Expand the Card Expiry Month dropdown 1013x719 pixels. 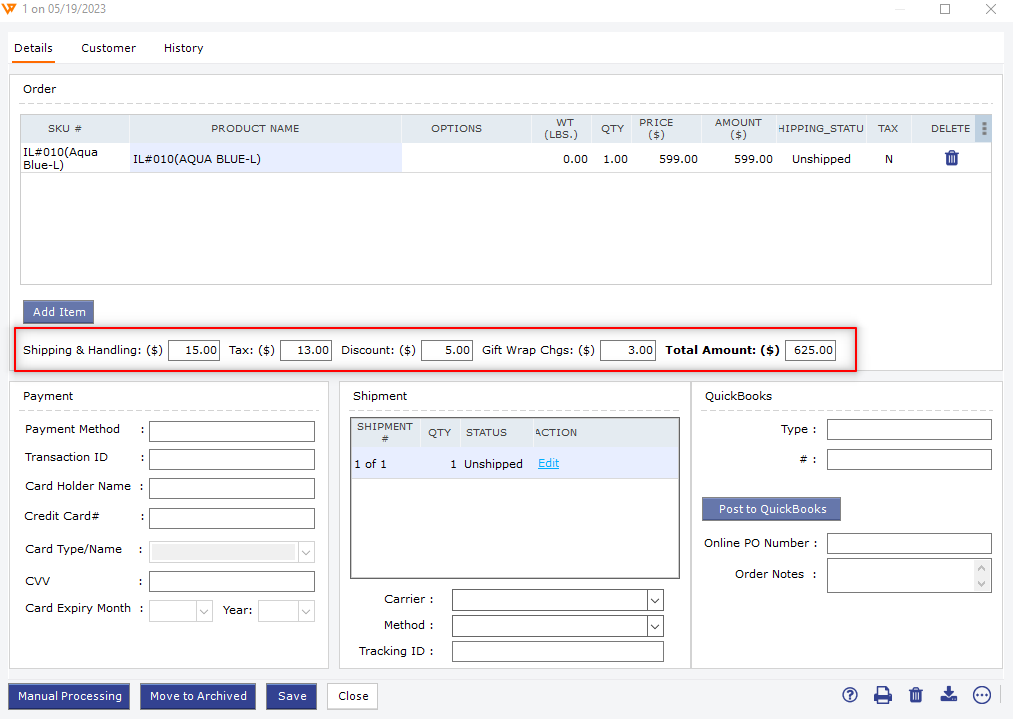[204, 611]
